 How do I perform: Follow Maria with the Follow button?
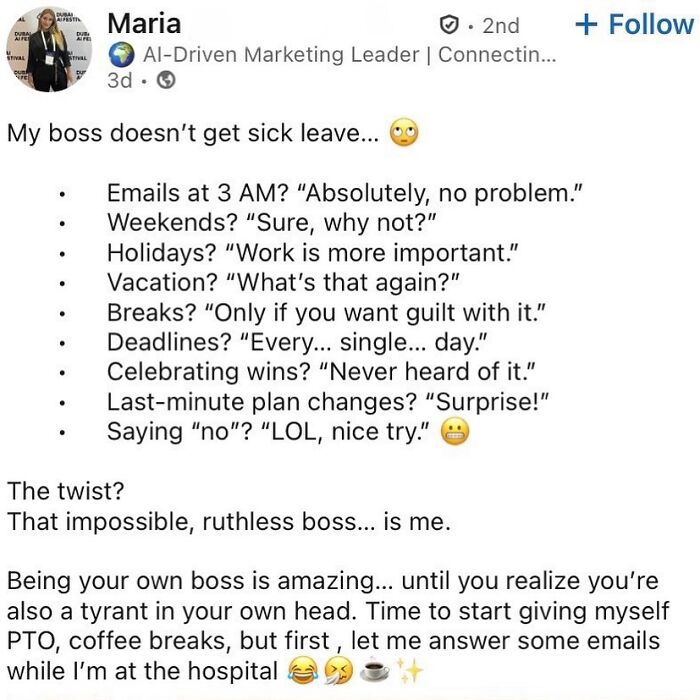click(634, 24)
